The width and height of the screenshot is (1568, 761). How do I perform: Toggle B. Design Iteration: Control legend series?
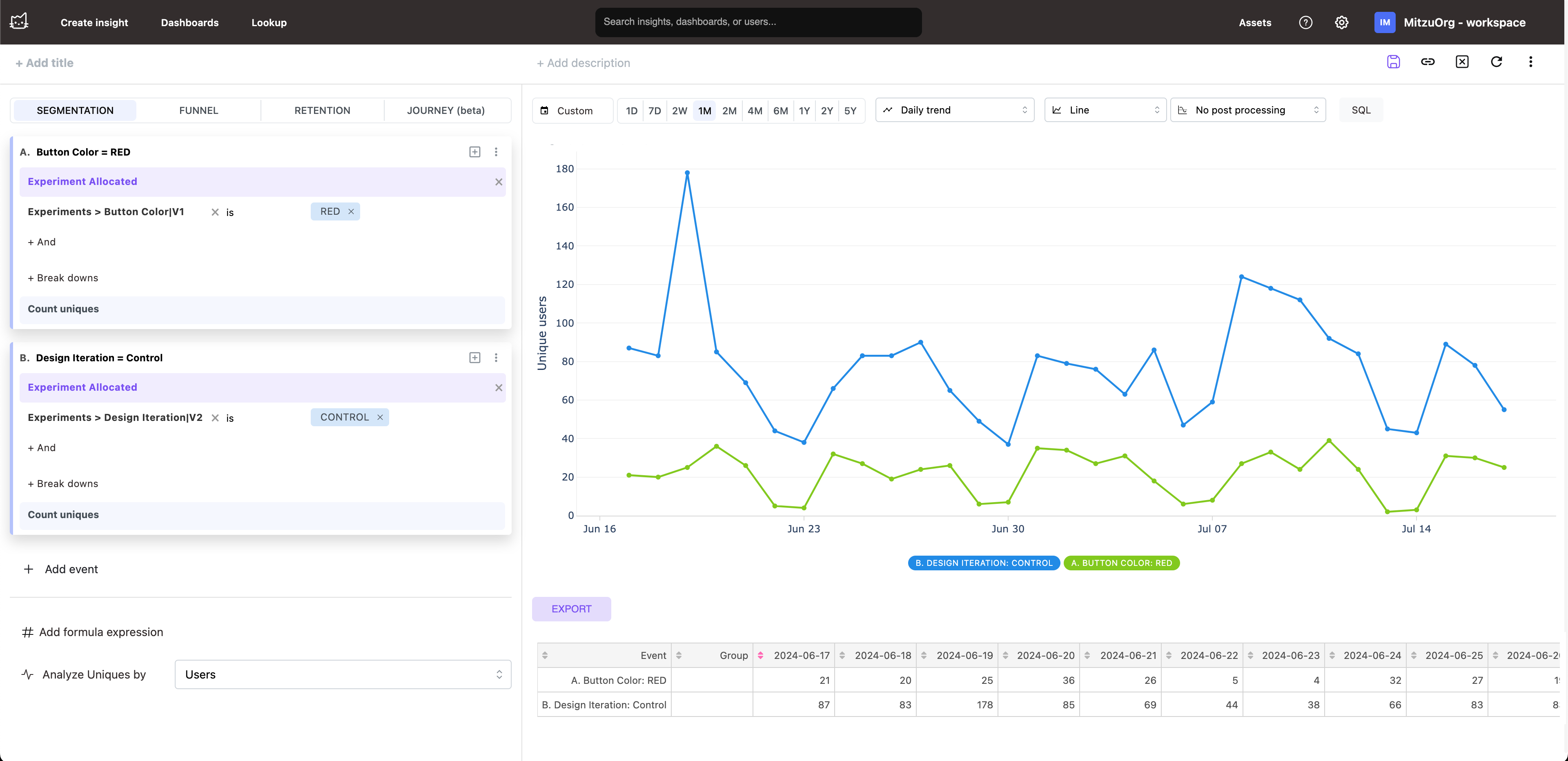point(983,563)
